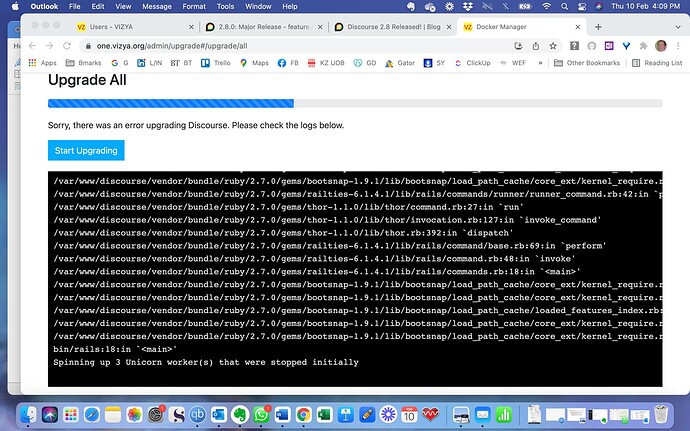Switch to Discourse 2.8 Released Blog tab
The image size is (690, 431).
[x=393, y=27]
